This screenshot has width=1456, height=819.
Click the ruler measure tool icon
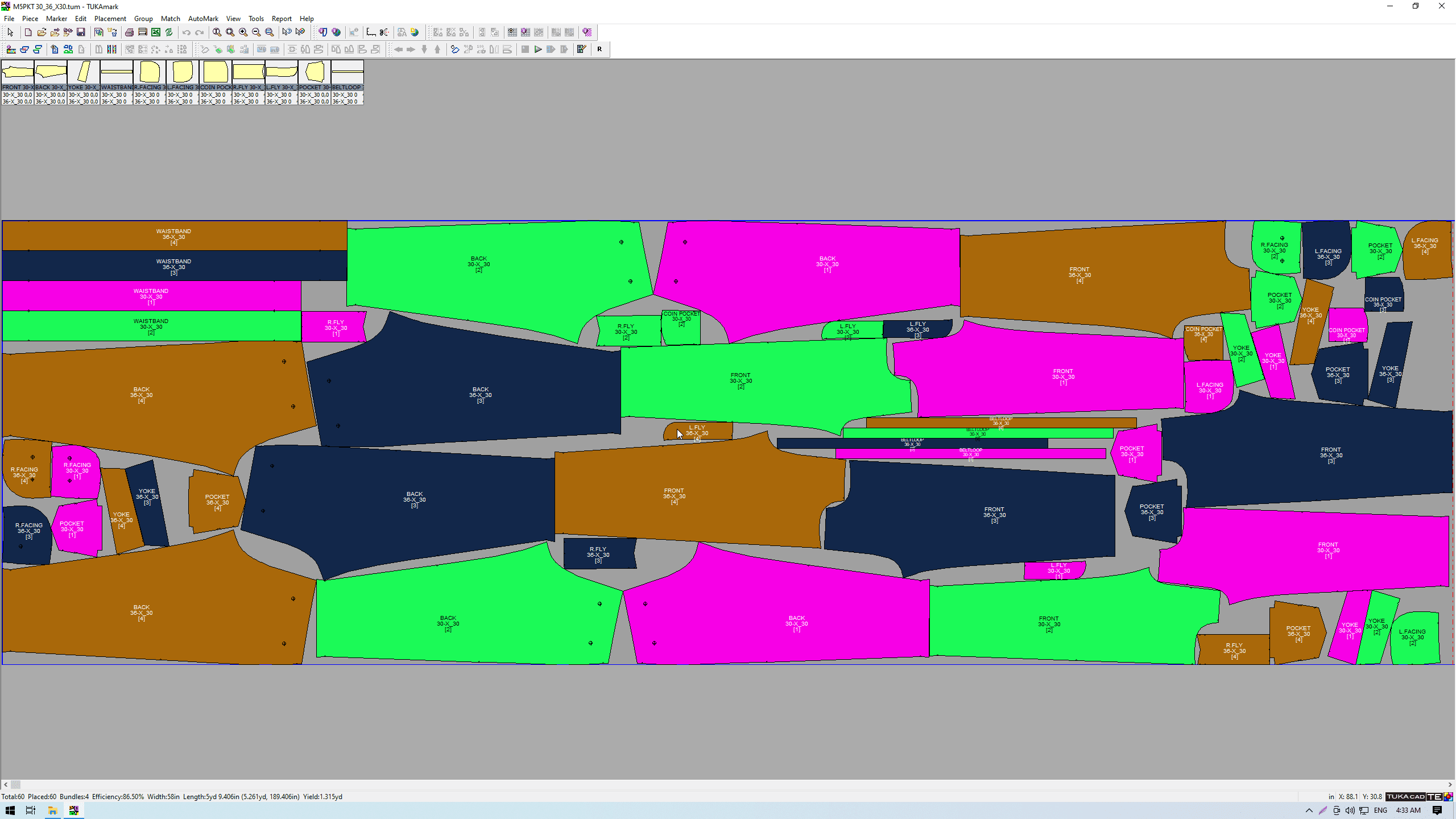click(x=371, y=32)
